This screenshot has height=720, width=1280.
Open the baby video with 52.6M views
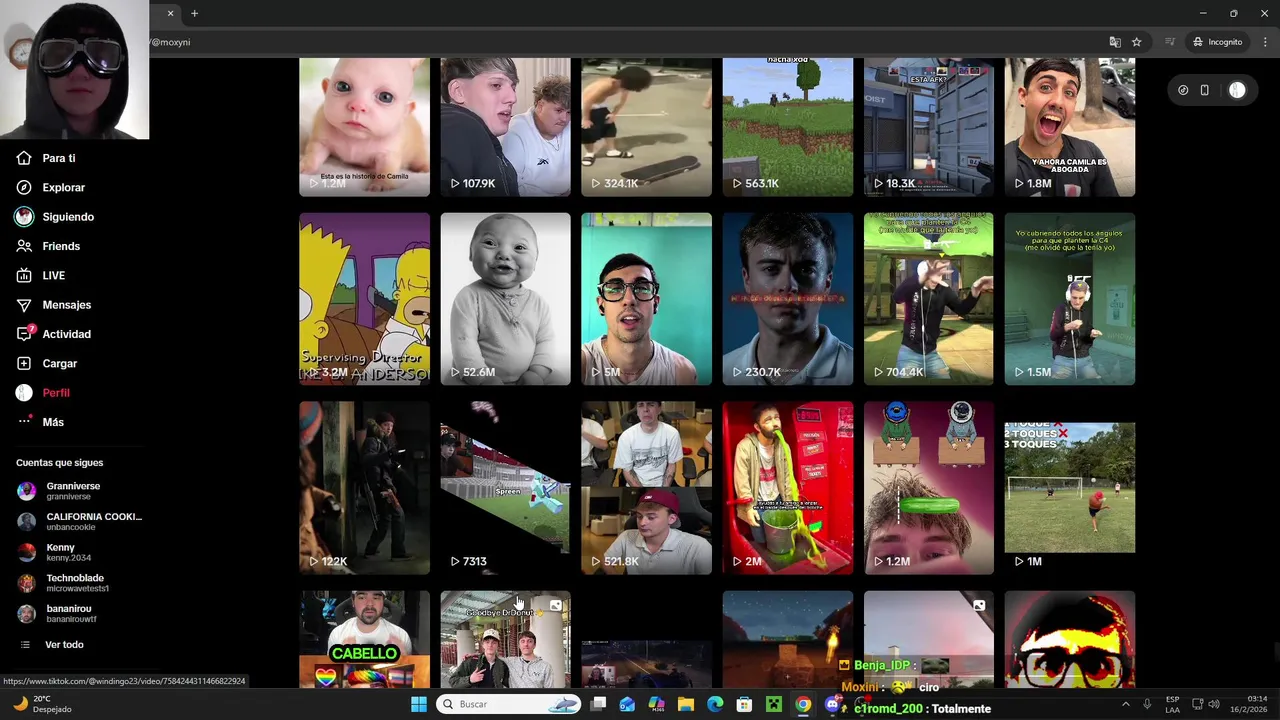coord(505,299)
